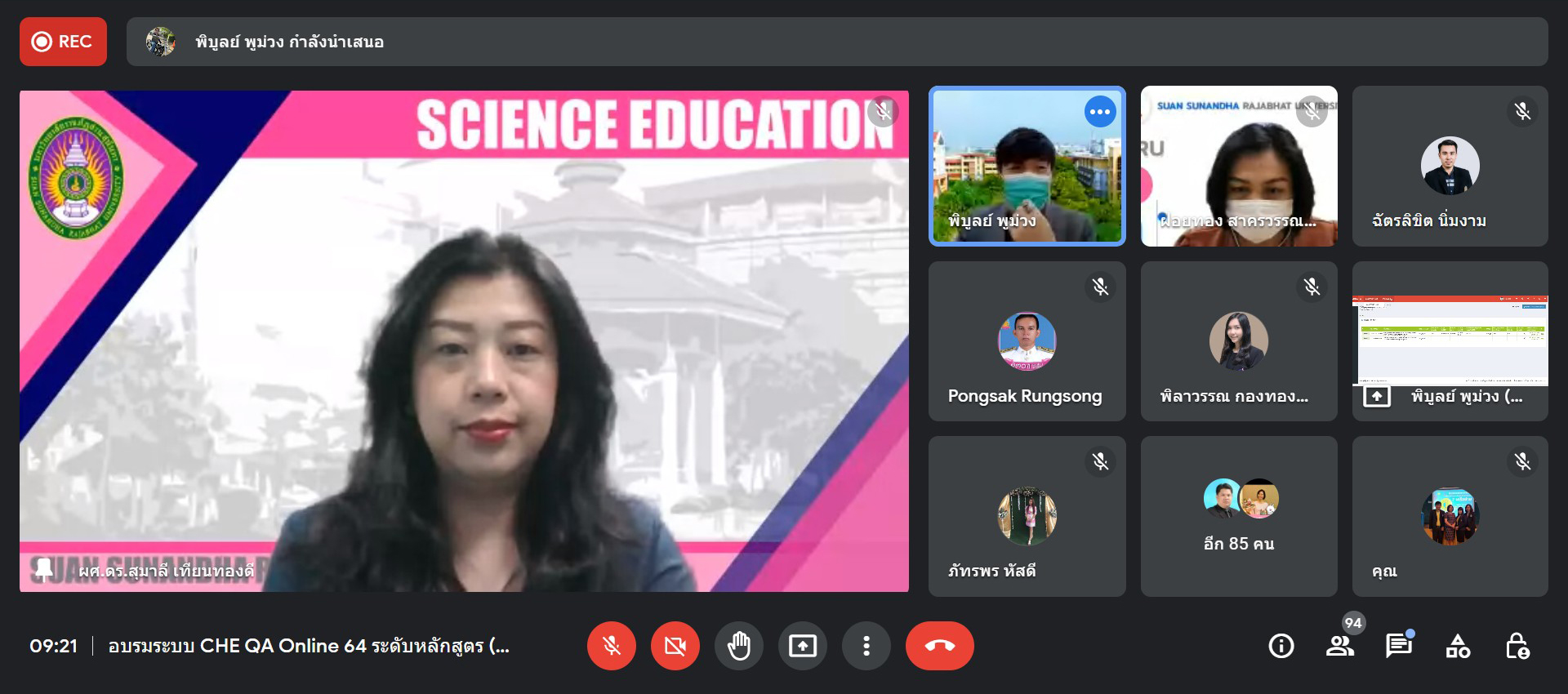Select Pongsak Rungsong participant tile

point(1027,341)
